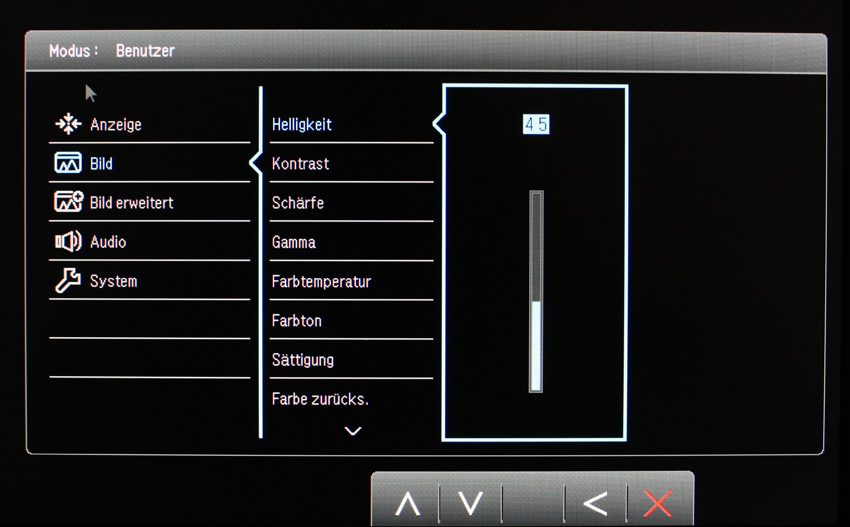Click the up arrow navigation button
Screen dimensions: 850x527
point(408,504)
